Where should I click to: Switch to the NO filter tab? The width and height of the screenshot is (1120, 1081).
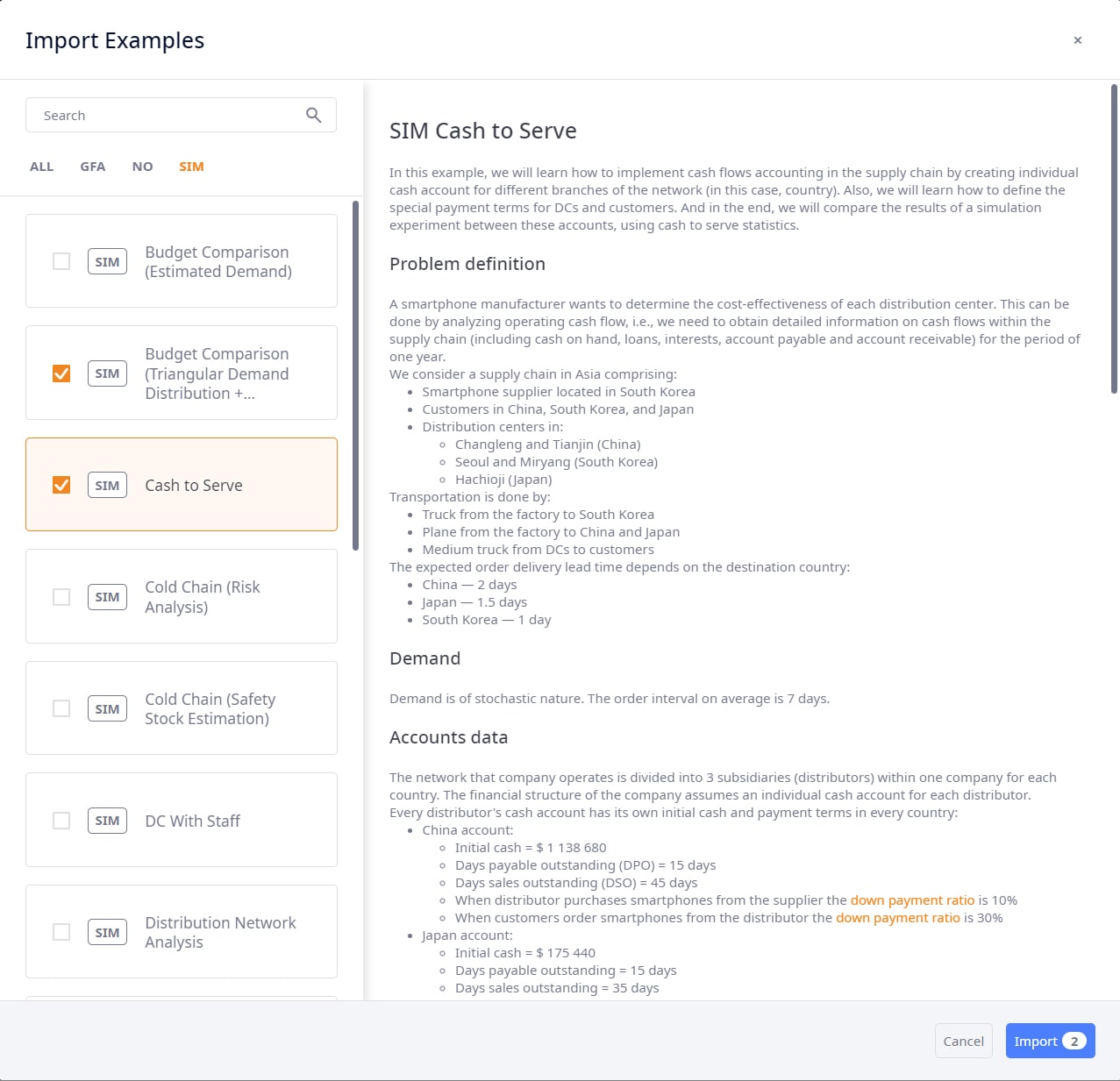(x=142, y=167)
